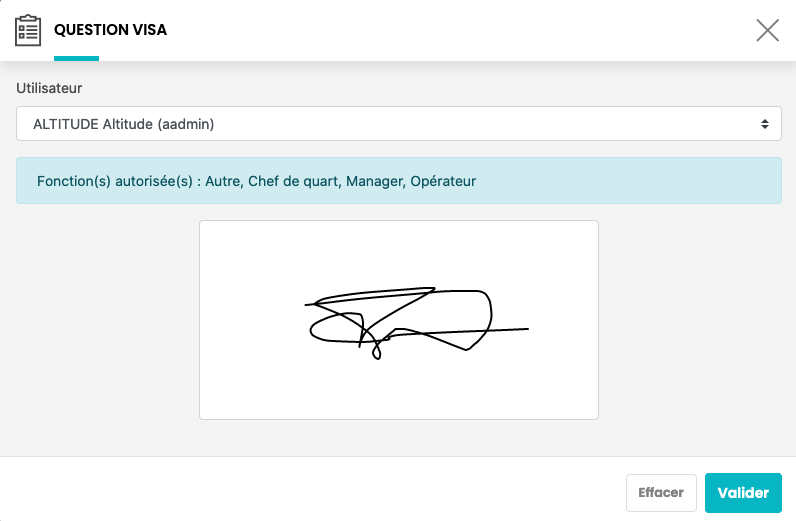796x521 pixels.
Task: Click the blank header bar beside the title
Action: tap(450, 30)
